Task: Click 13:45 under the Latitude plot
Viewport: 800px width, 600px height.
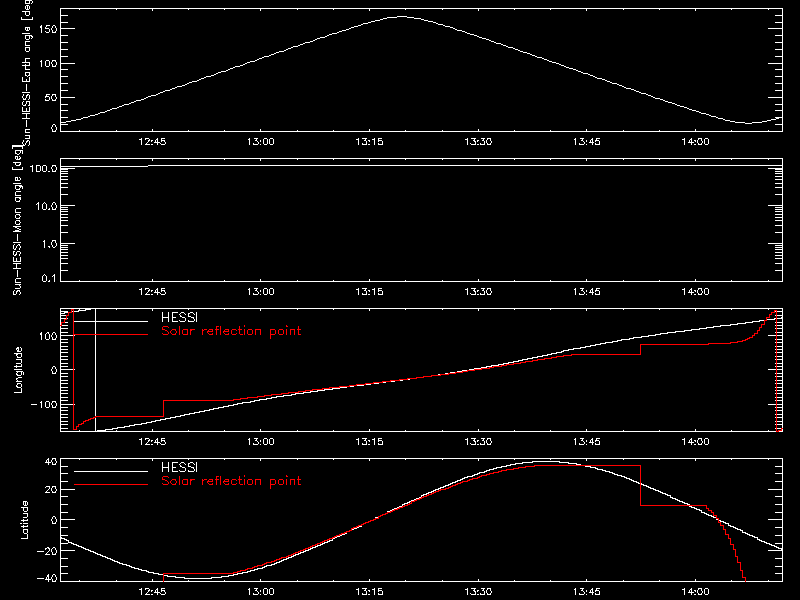Action: click(x=587, y=592)
